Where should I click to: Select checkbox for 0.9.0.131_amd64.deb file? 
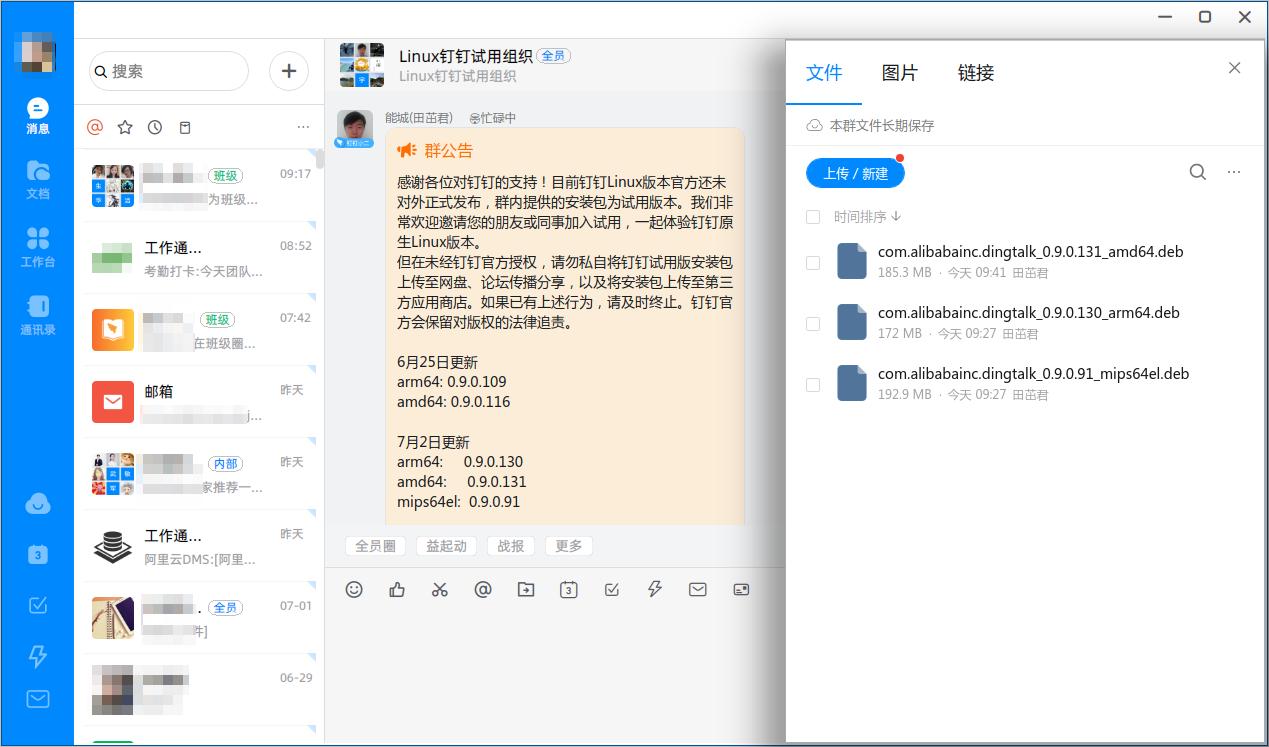pyautogui.click(x=813, y=262)
